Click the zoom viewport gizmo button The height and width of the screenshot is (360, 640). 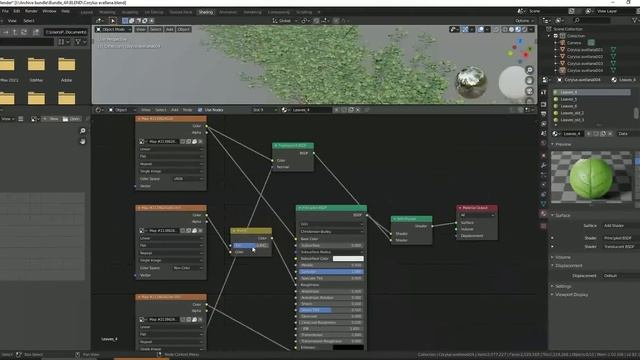click(x=529, y=70)
